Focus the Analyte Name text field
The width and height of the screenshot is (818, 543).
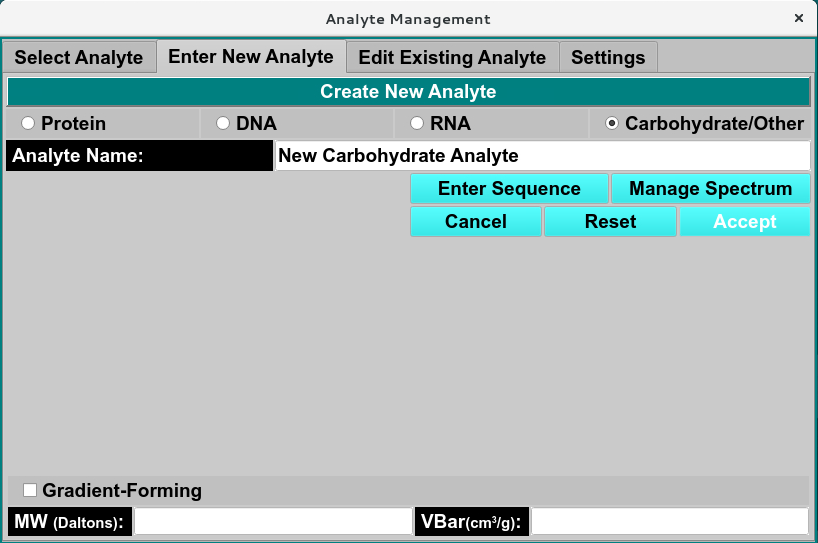pos(542,156)
